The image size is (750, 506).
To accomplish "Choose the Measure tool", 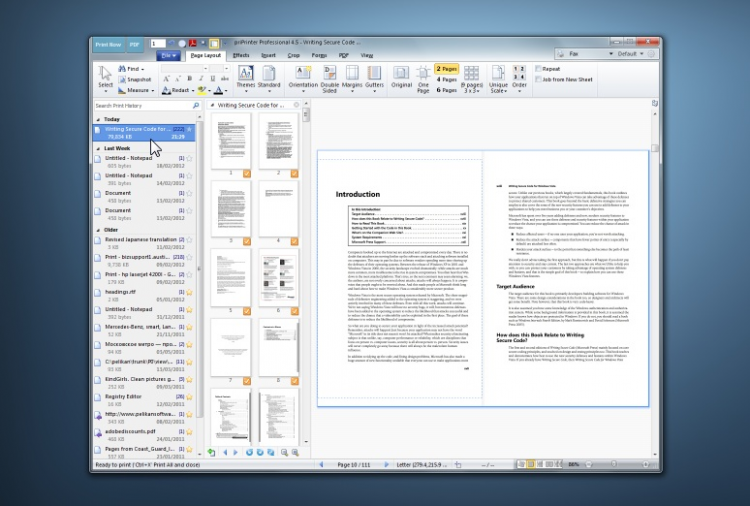I will [x=134, y=90].
